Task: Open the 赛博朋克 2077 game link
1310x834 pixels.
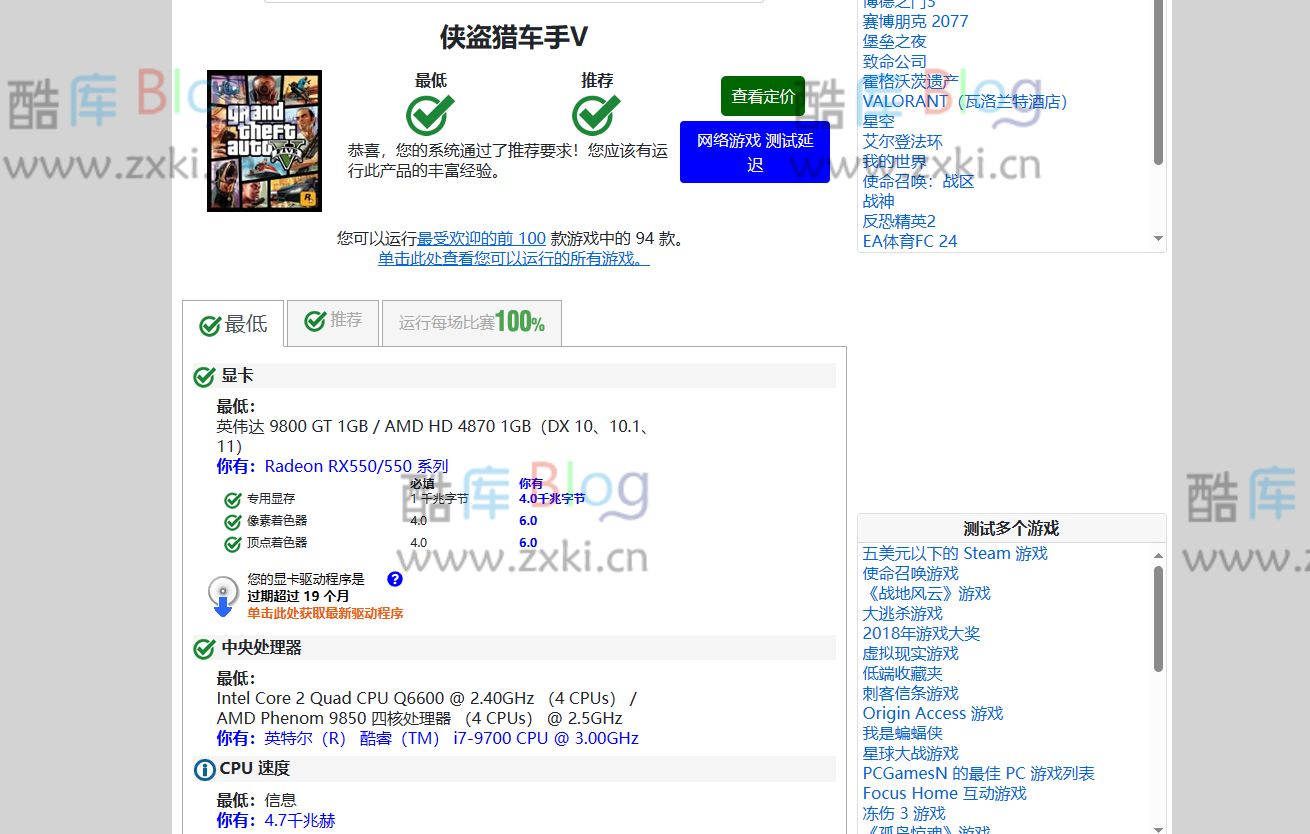Action: pos(915,21)
